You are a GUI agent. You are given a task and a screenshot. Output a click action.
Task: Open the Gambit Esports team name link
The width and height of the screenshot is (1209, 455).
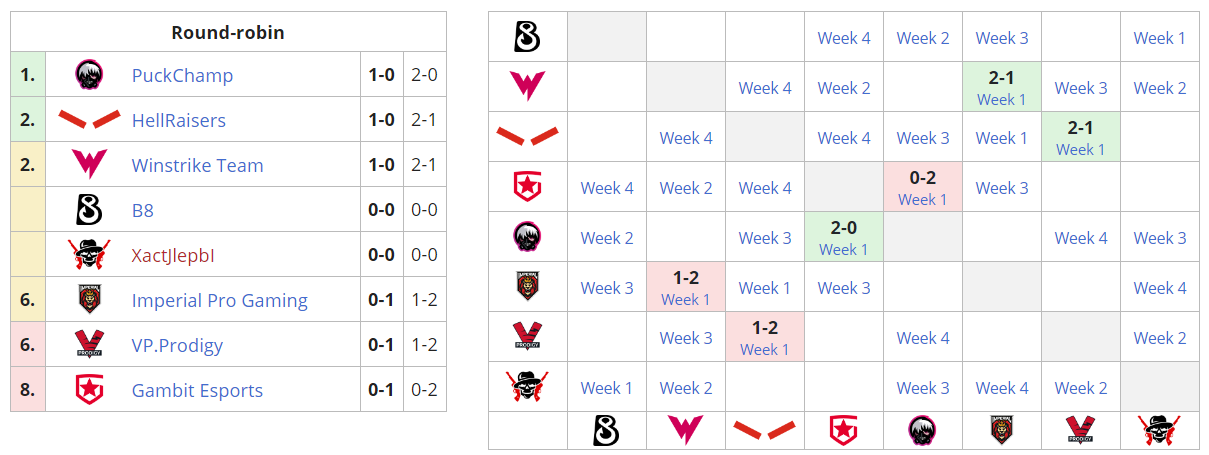pyautogui.click(x=197, y=390)
